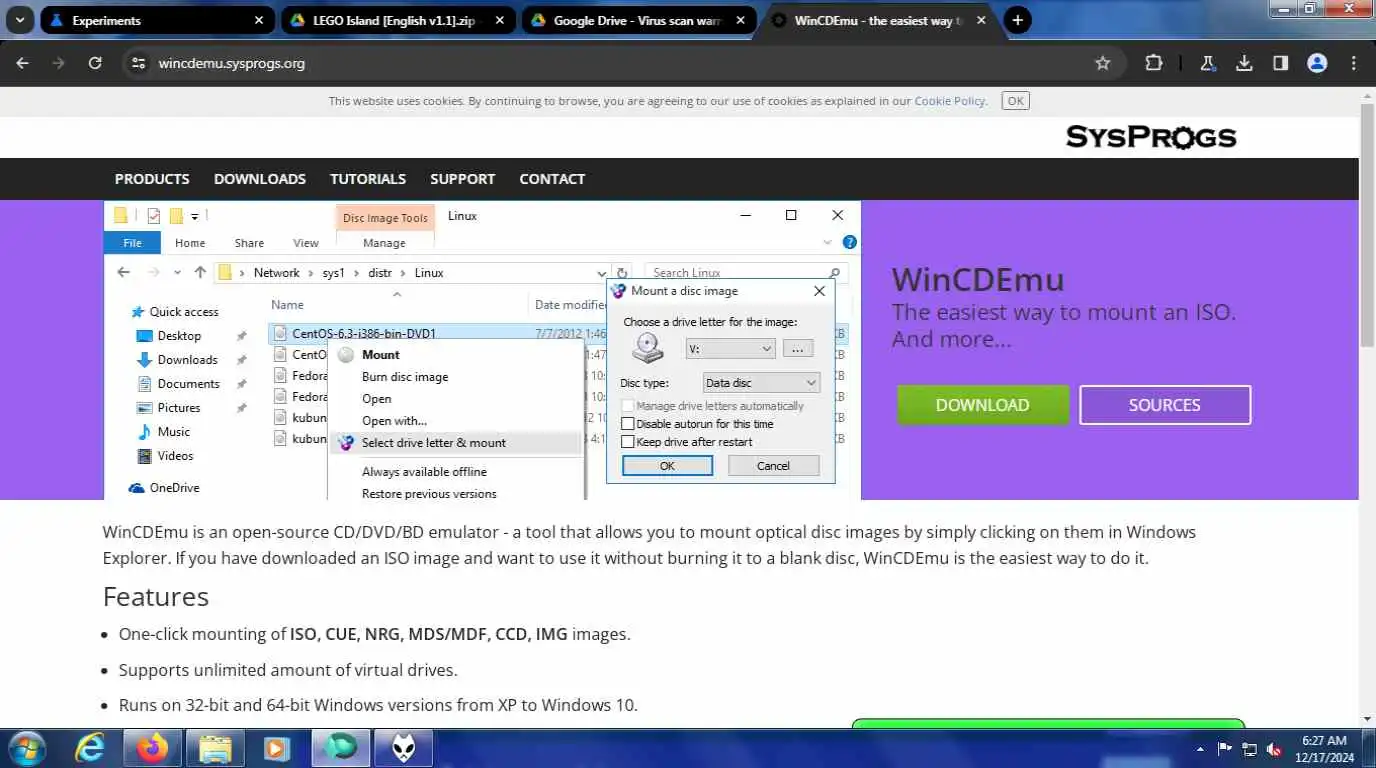This screenshot has height=768, width=1376.
Task: Click the volume speaker tray icon
Action: click(1274, 748)
